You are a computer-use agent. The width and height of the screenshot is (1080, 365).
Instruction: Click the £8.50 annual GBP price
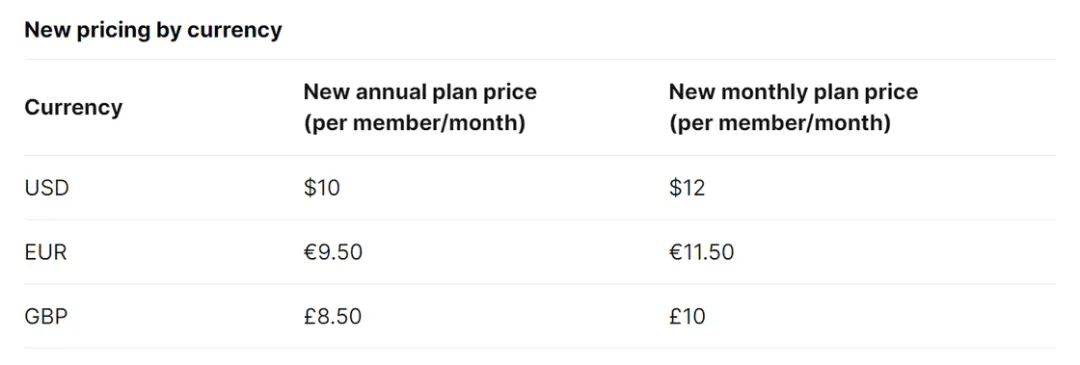333,317
